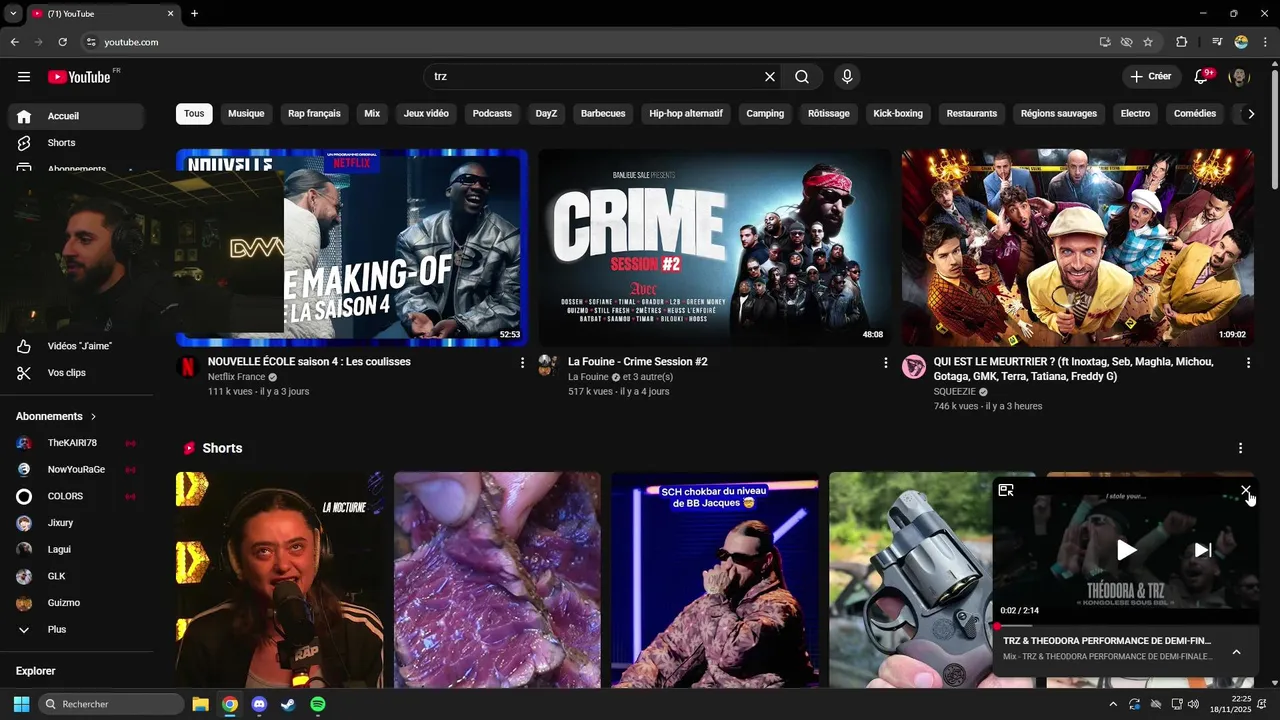Open Discord from the taskbar
Viewport: 1280px width, 720px height.
[259, 704]
